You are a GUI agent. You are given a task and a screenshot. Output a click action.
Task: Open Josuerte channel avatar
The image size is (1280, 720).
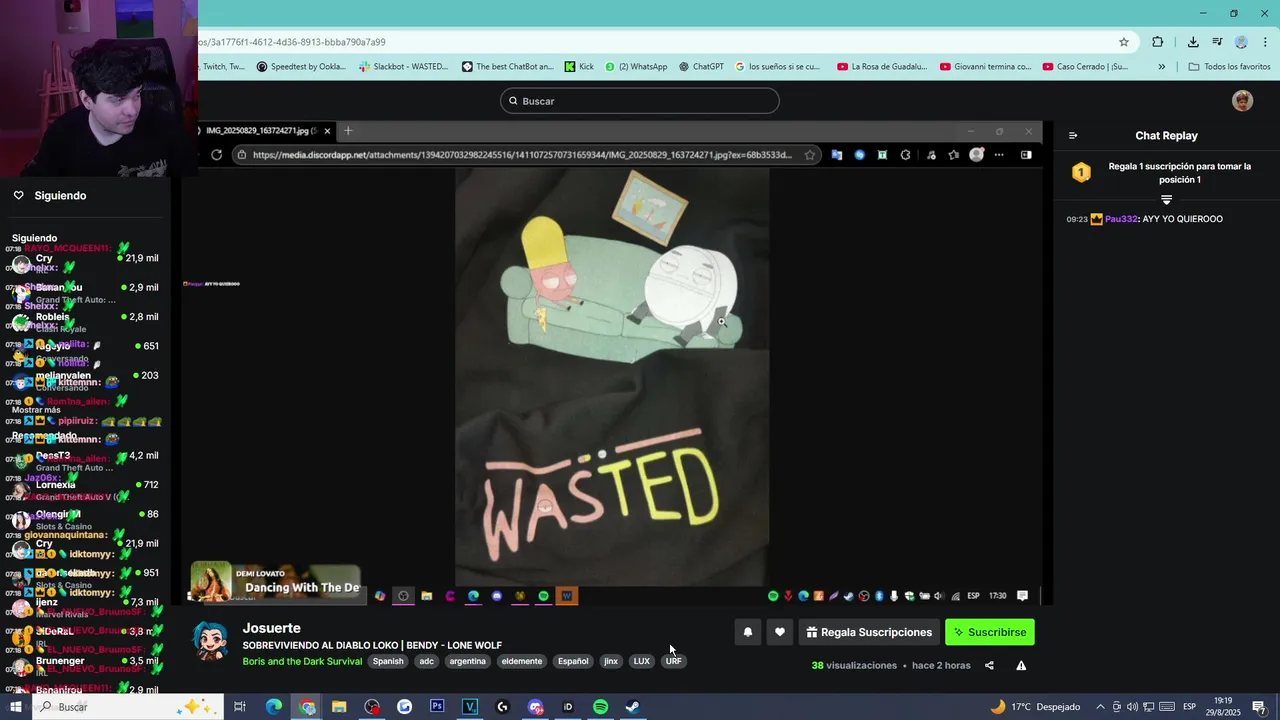210,642
